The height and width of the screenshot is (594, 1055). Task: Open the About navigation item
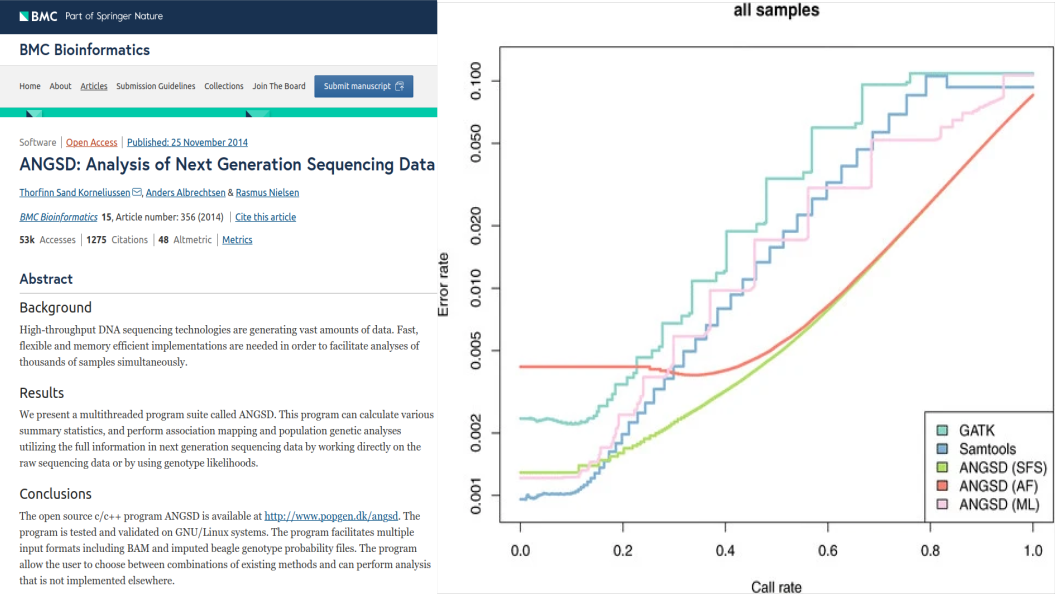click(61, 86)
